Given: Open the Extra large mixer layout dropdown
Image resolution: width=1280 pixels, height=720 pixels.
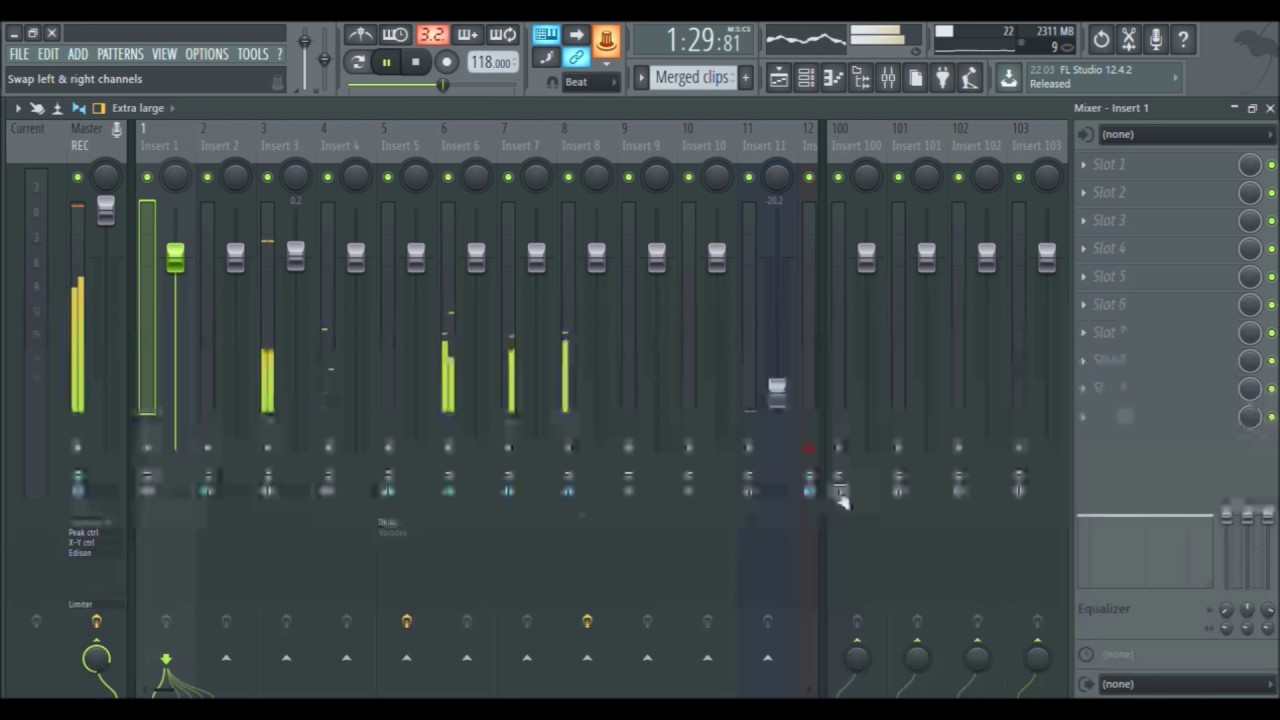Looking at the screenshot, I should click(144, 108).
